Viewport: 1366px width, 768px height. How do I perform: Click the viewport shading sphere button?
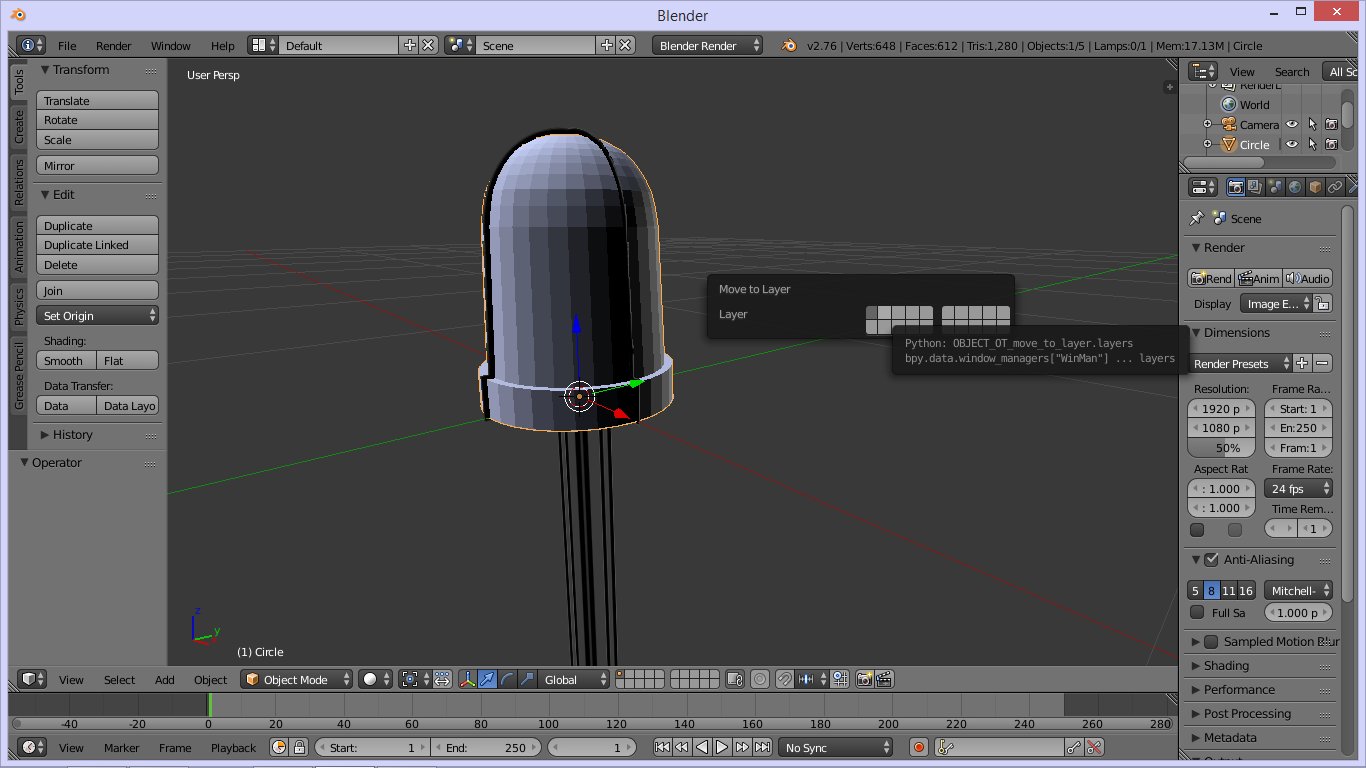tap(376, 679)
